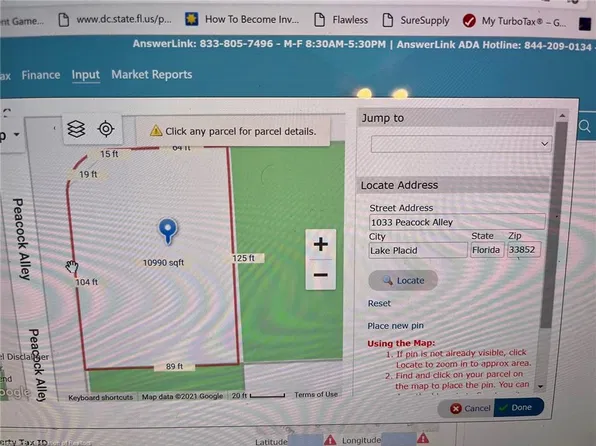Image resolution: width=596 pixels, height=446 pixels.
Task: Click the search magnifier icon at right
Action: click(585, 126)
